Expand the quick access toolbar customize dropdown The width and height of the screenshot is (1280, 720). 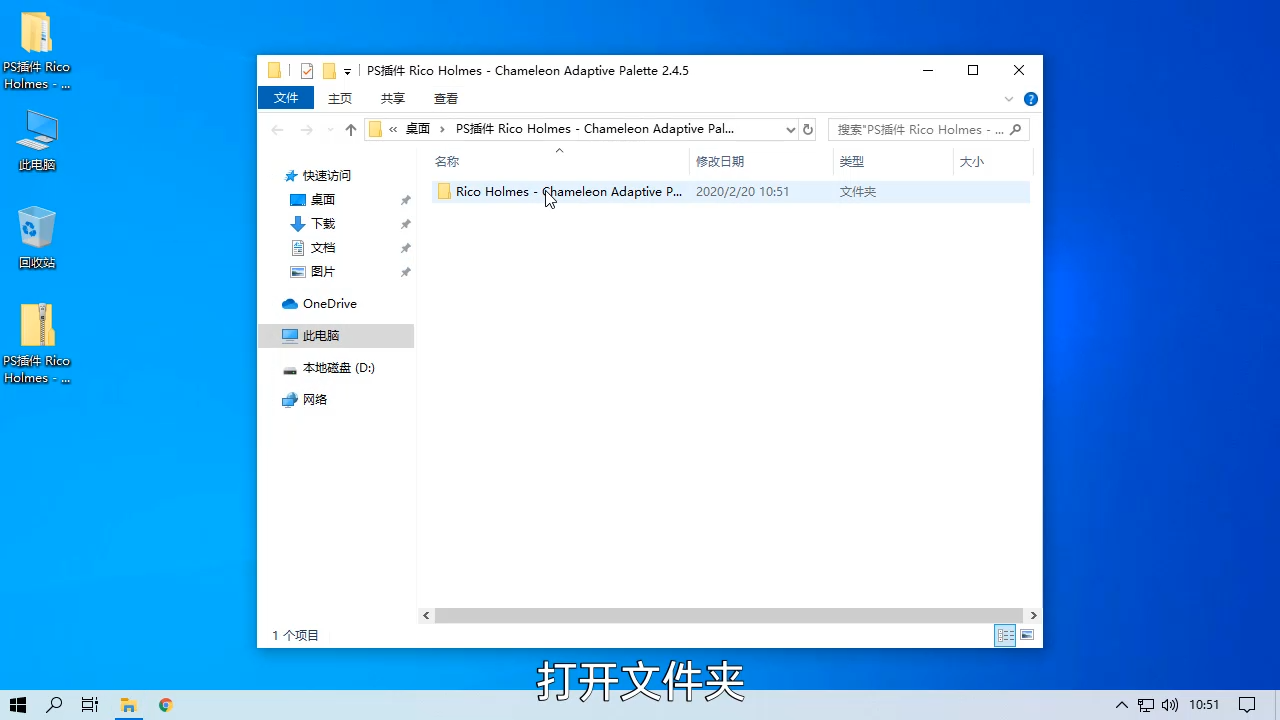tap(347, 70)
